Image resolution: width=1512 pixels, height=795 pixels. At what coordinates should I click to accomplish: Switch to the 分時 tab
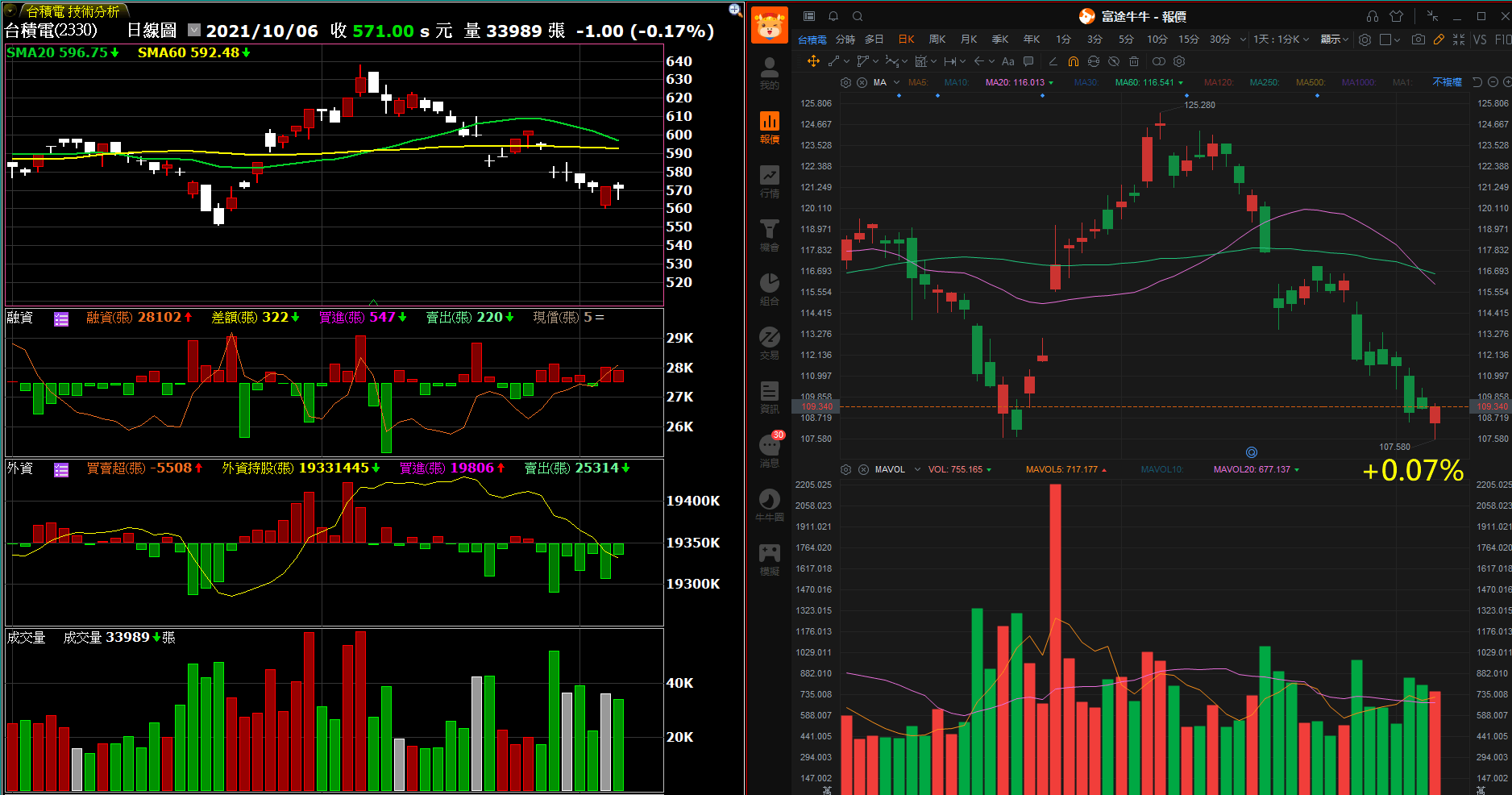845,40
